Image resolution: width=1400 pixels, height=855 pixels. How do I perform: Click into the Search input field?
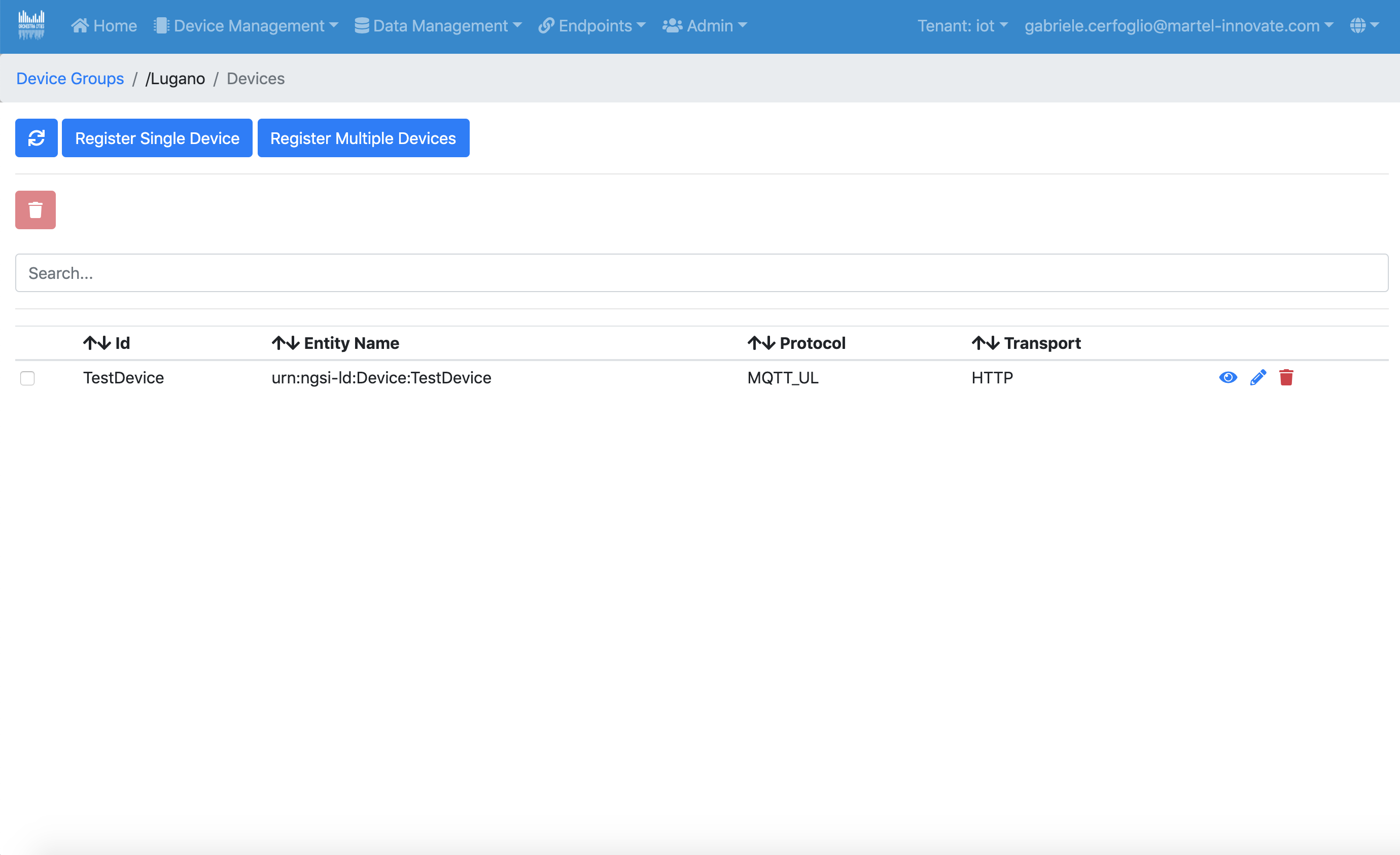pos(701,273)
